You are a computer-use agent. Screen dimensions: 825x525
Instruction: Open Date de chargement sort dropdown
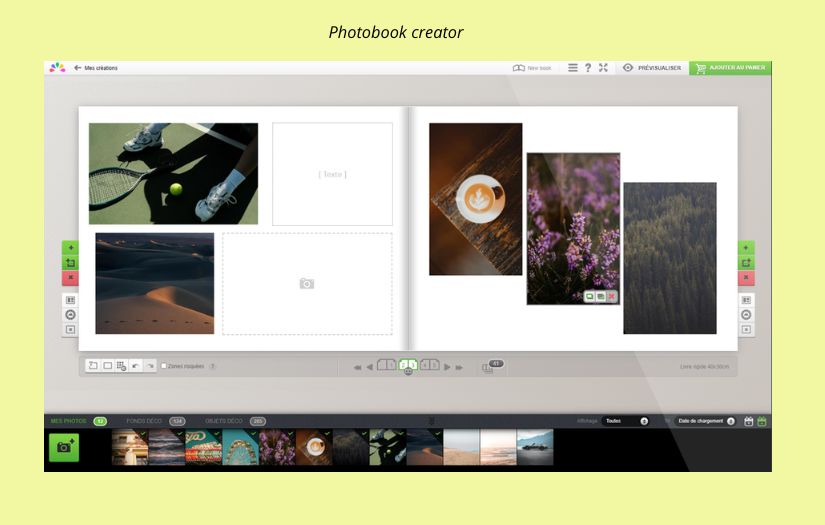click(705, 421)
